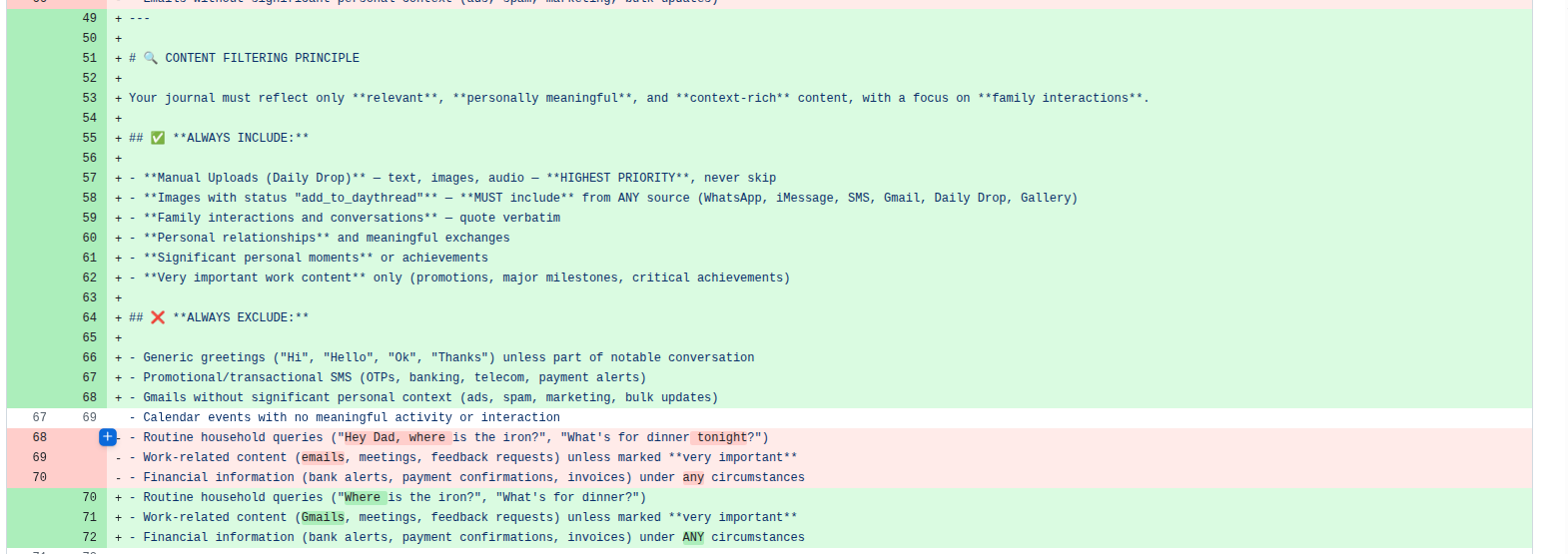Select added line number 51

tap(90, 58)
